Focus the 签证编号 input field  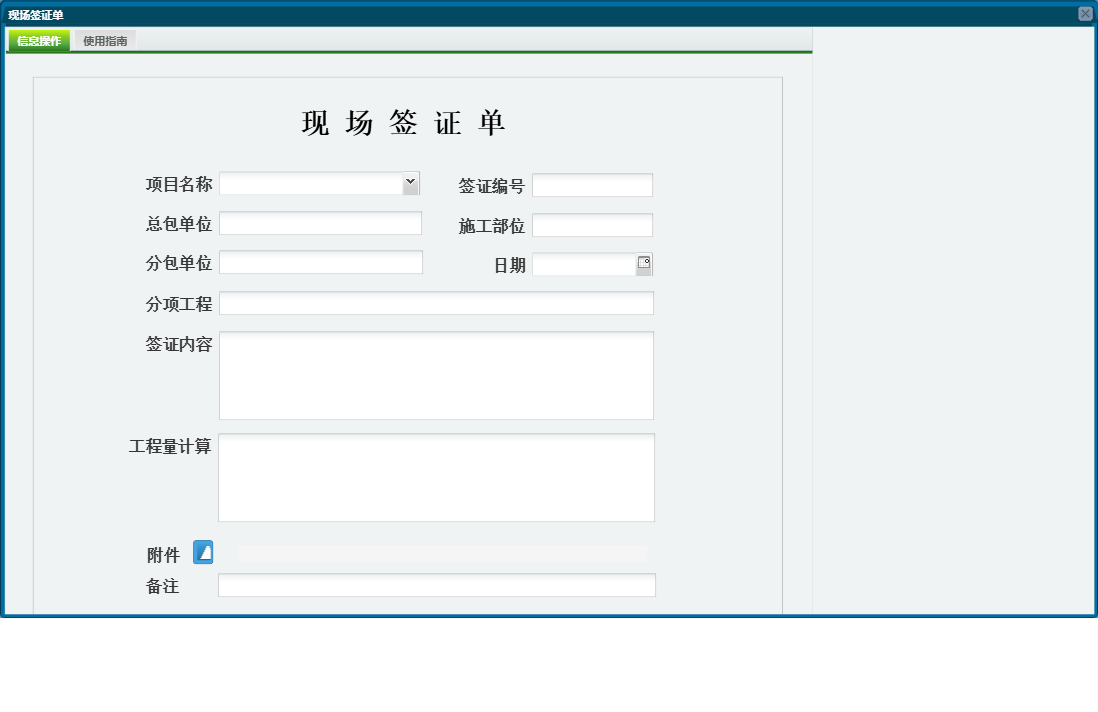(x=592, y=185)
